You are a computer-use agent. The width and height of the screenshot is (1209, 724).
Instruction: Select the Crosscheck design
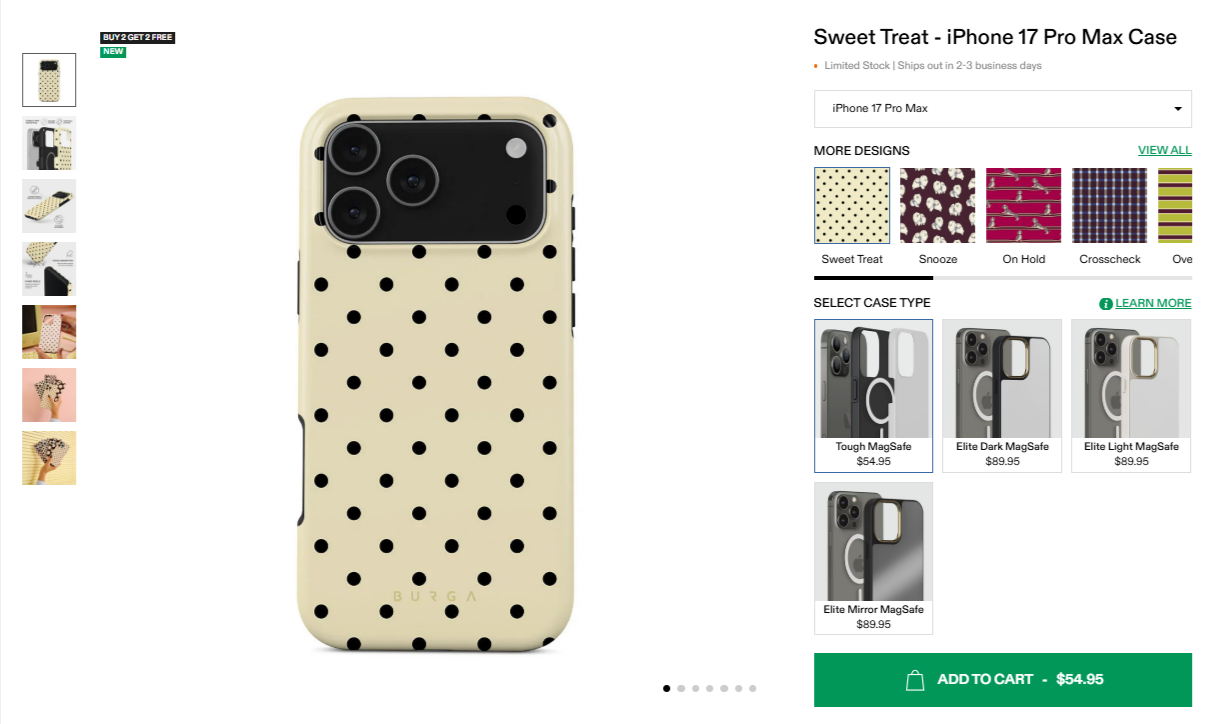pyautogui.click(x=1109, y=205)
